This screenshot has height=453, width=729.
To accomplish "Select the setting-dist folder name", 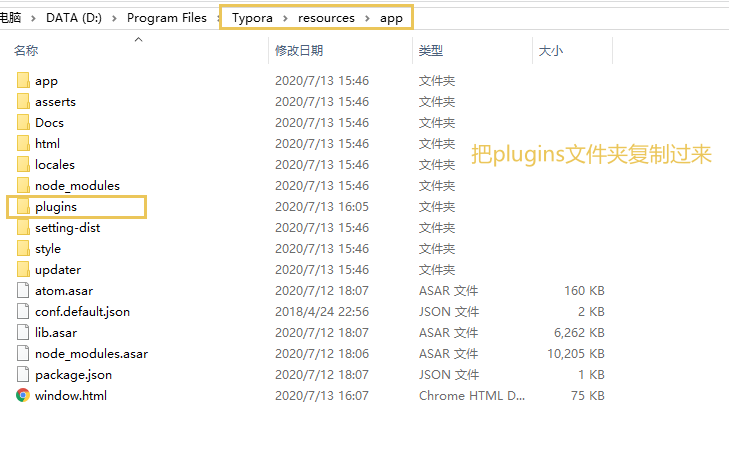I will tap(67, 228).
